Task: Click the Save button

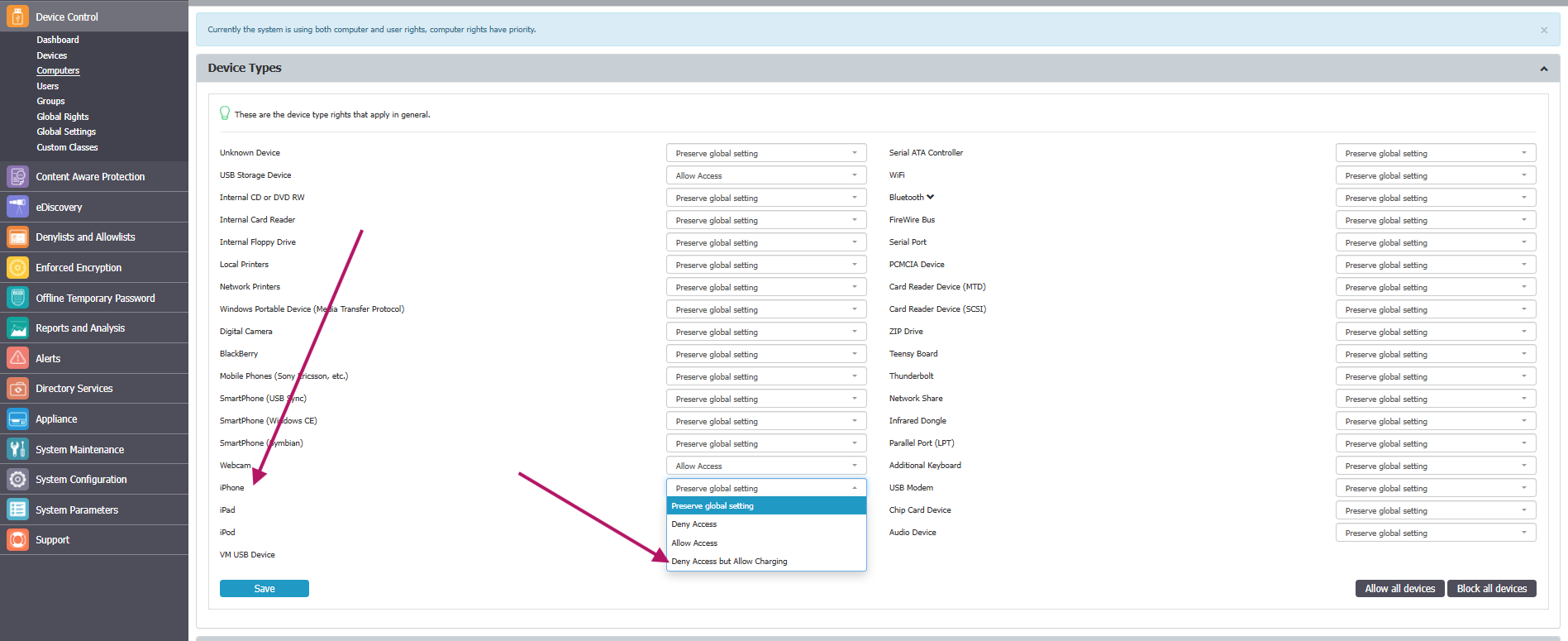Action: tap(265, 589)
